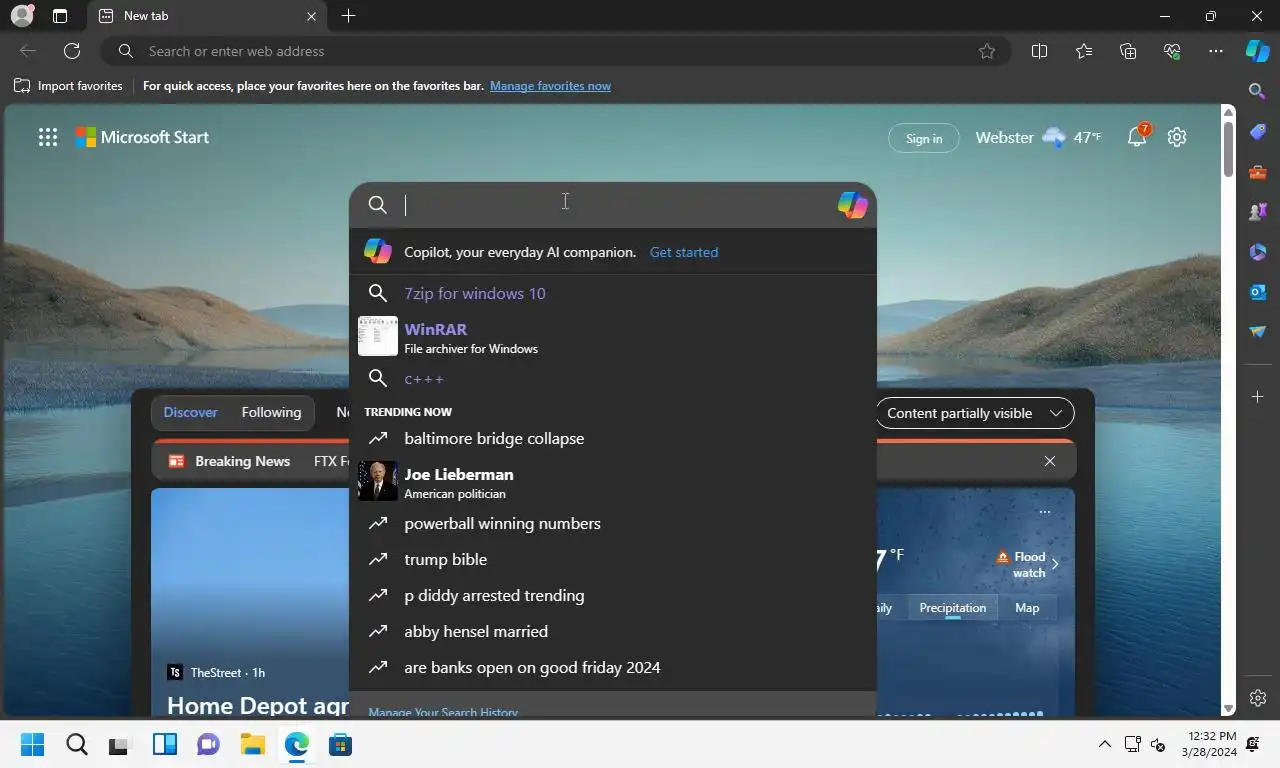Open split screen view
This screenshot has width=1280, height=768.
tap(1039, 51)
